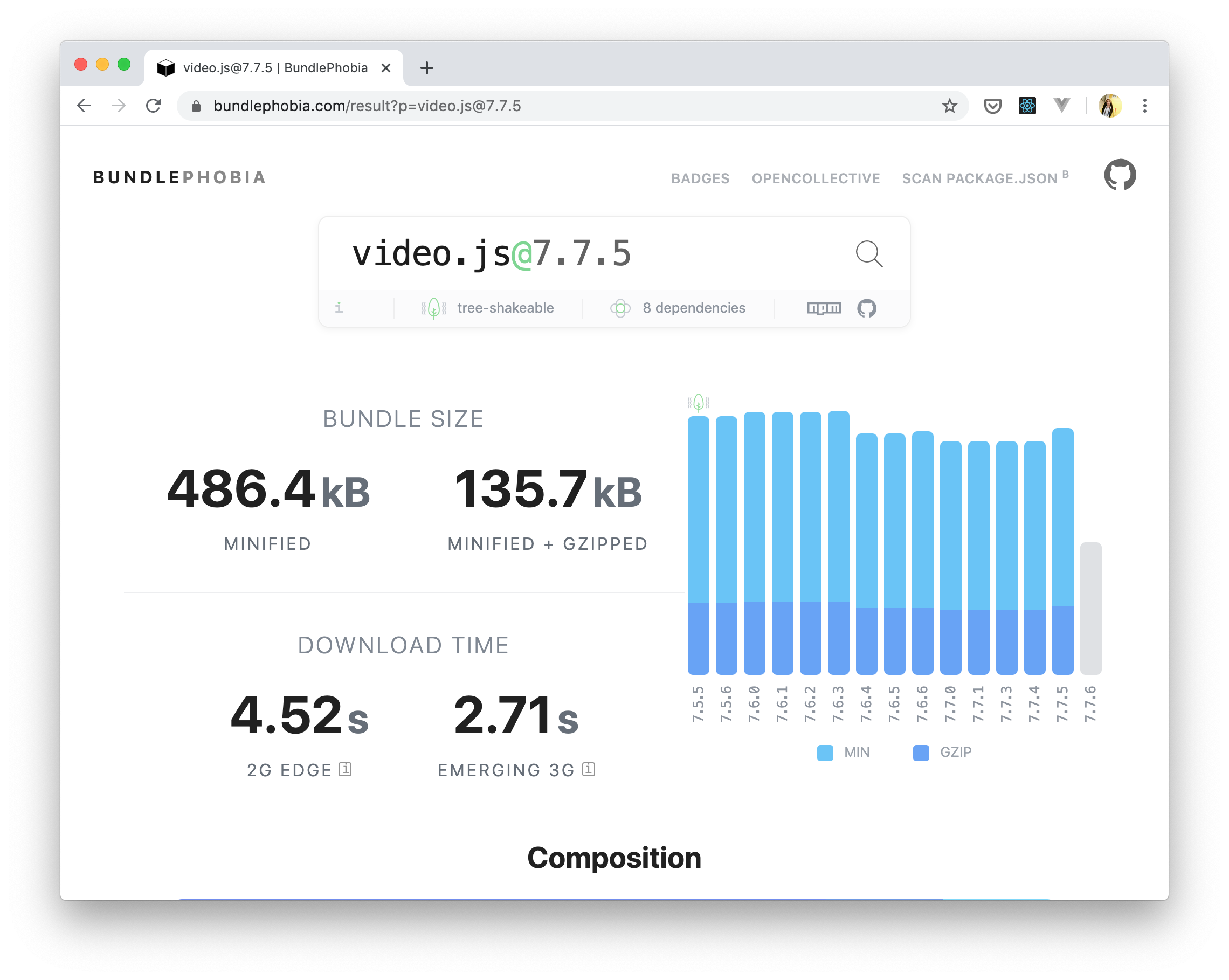Viewport: 1229px width, 980px height.
Task: Click the GZIP legend color swatch
Action: pos(921,753)
